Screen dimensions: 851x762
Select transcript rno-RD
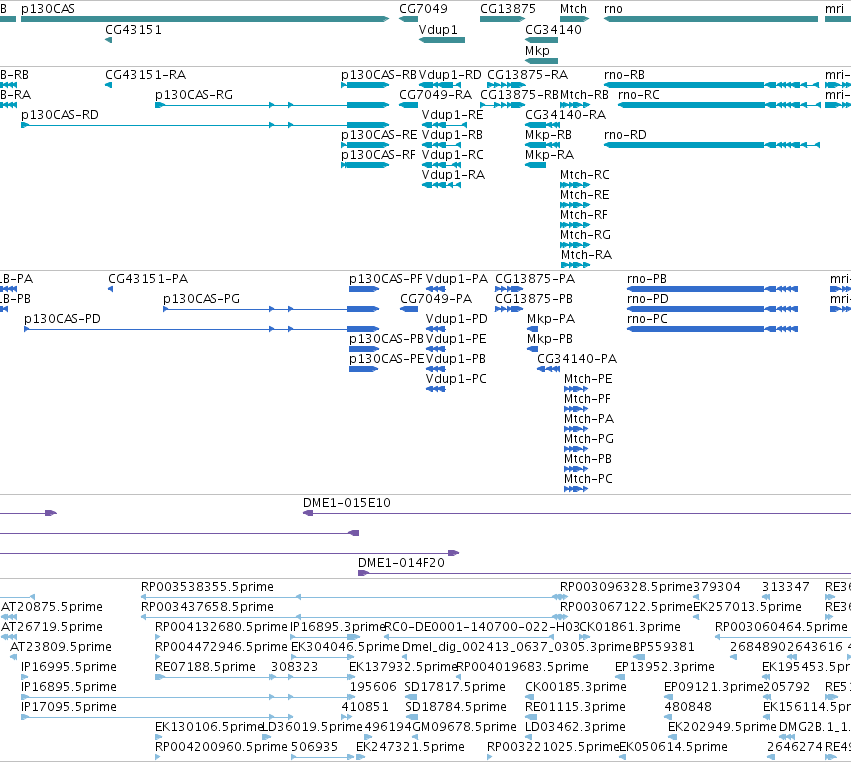(625, 135)
